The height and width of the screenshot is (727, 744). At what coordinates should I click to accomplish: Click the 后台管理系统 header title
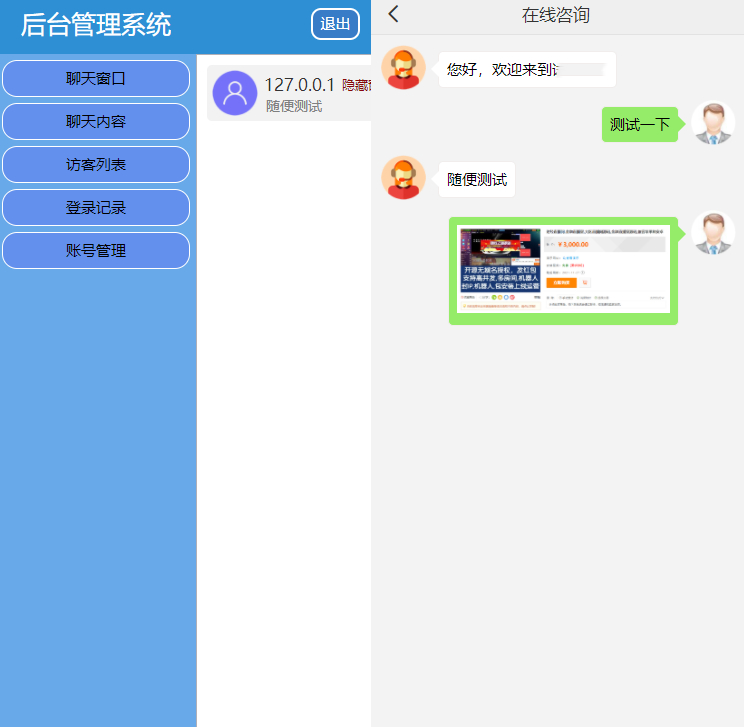(x=96, y=25)
